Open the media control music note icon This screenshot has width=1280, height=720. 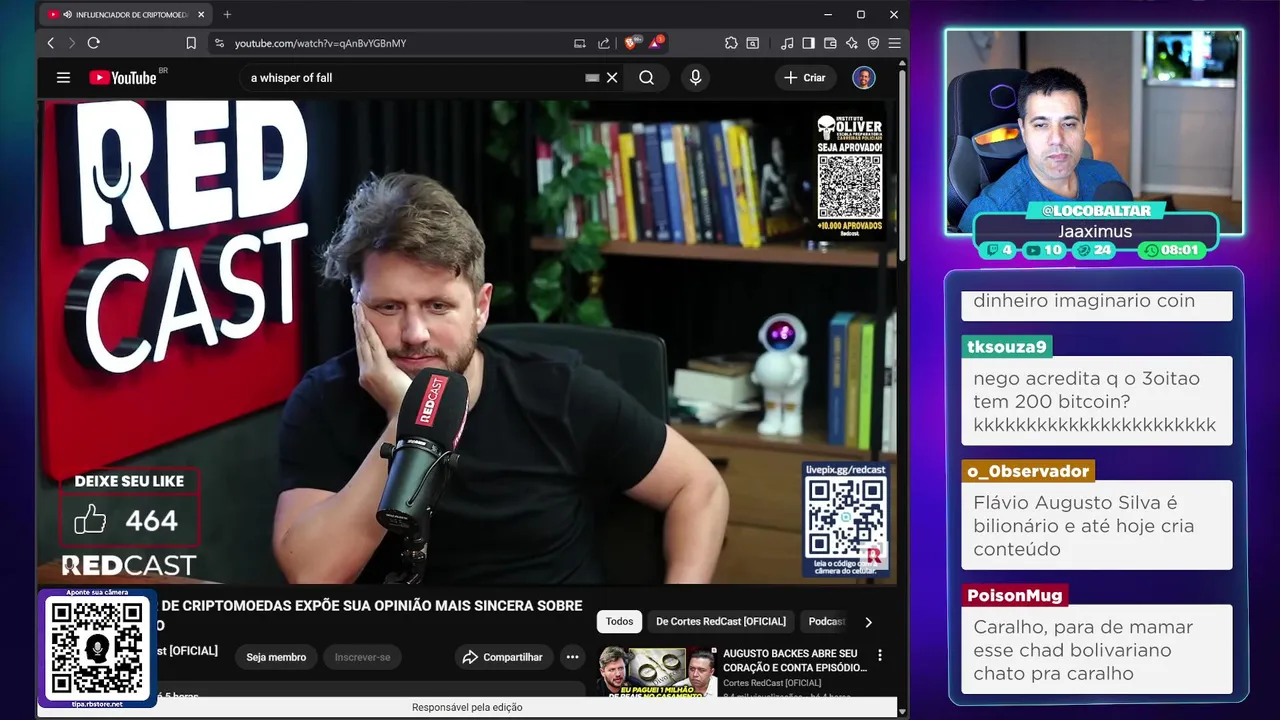click(x=787, y=43)
